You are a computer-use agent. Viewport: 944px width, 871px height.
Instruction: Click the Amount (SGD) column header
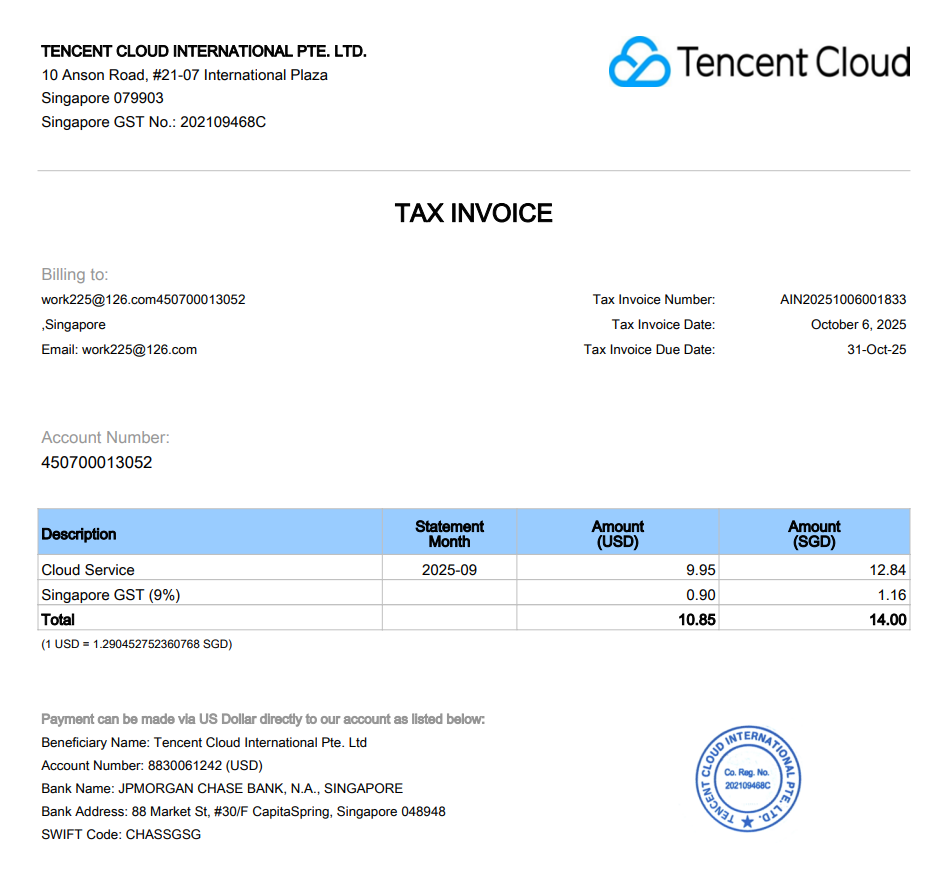tap(814, 534)
